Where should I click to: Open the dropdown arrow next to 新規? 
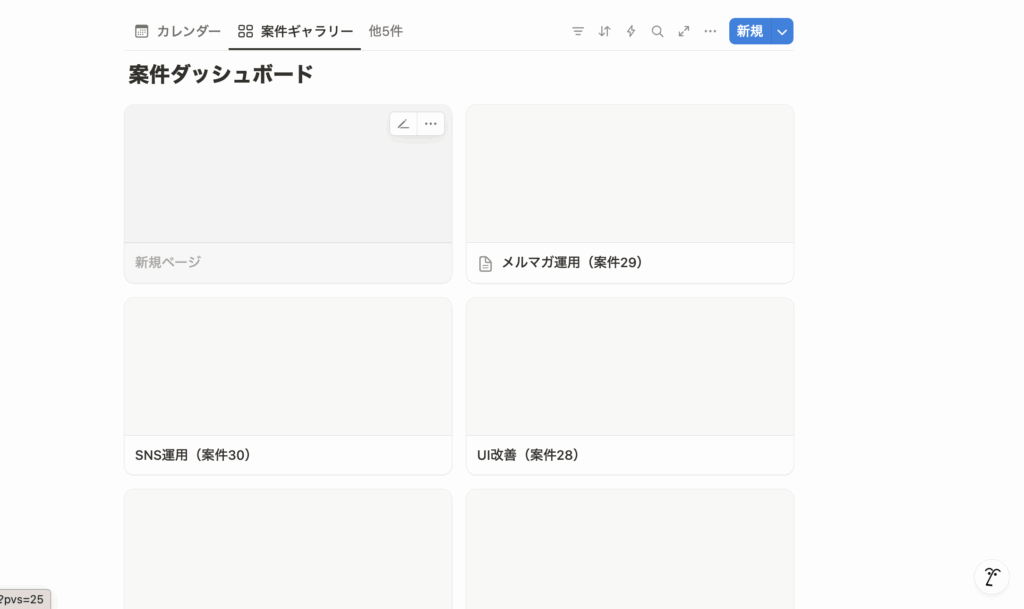pos(782,31)
